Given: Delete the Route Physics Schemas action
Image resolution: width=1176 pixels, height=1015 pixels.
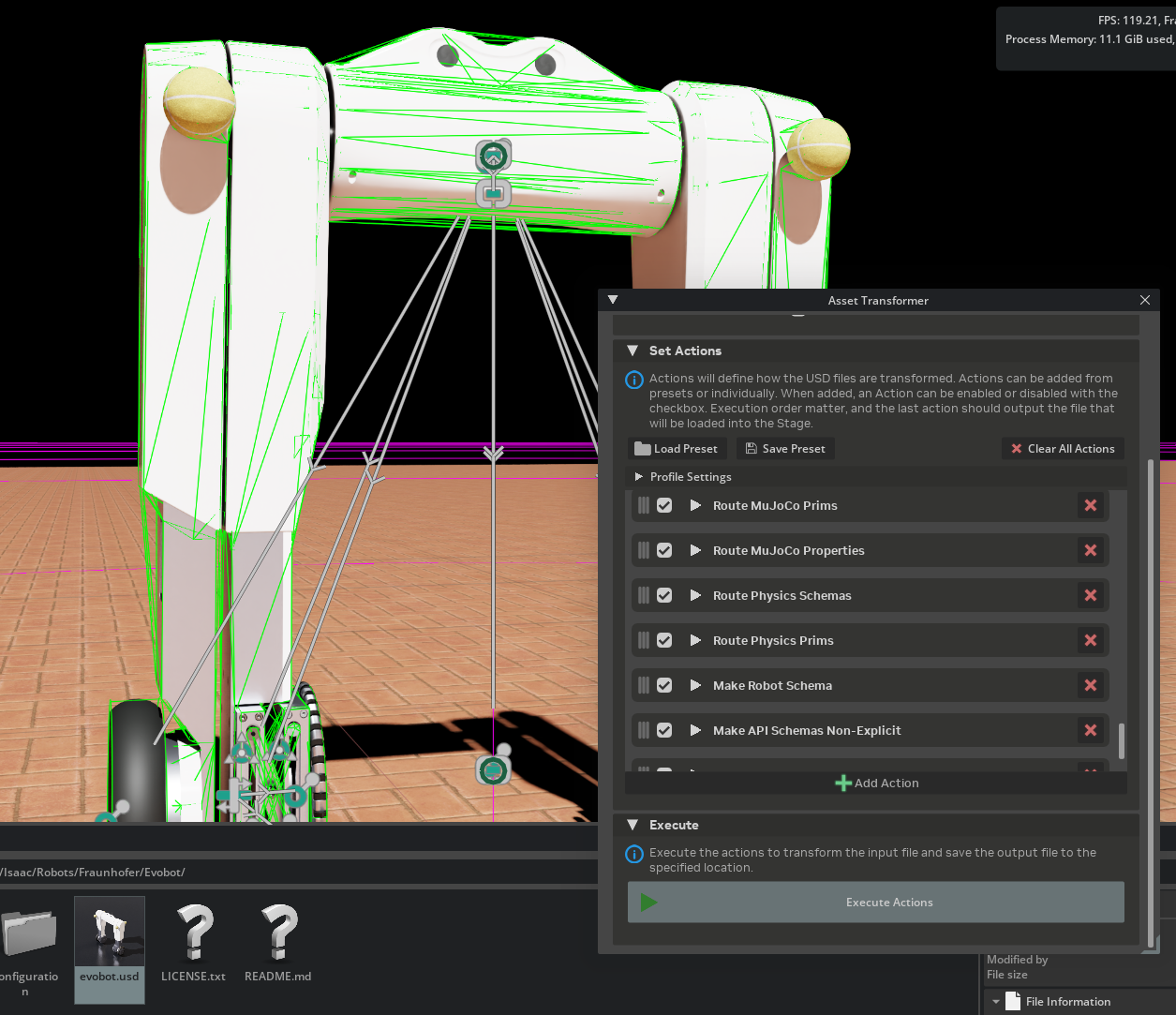Looking at the screenshot, I should click(x=1090, y=595).
